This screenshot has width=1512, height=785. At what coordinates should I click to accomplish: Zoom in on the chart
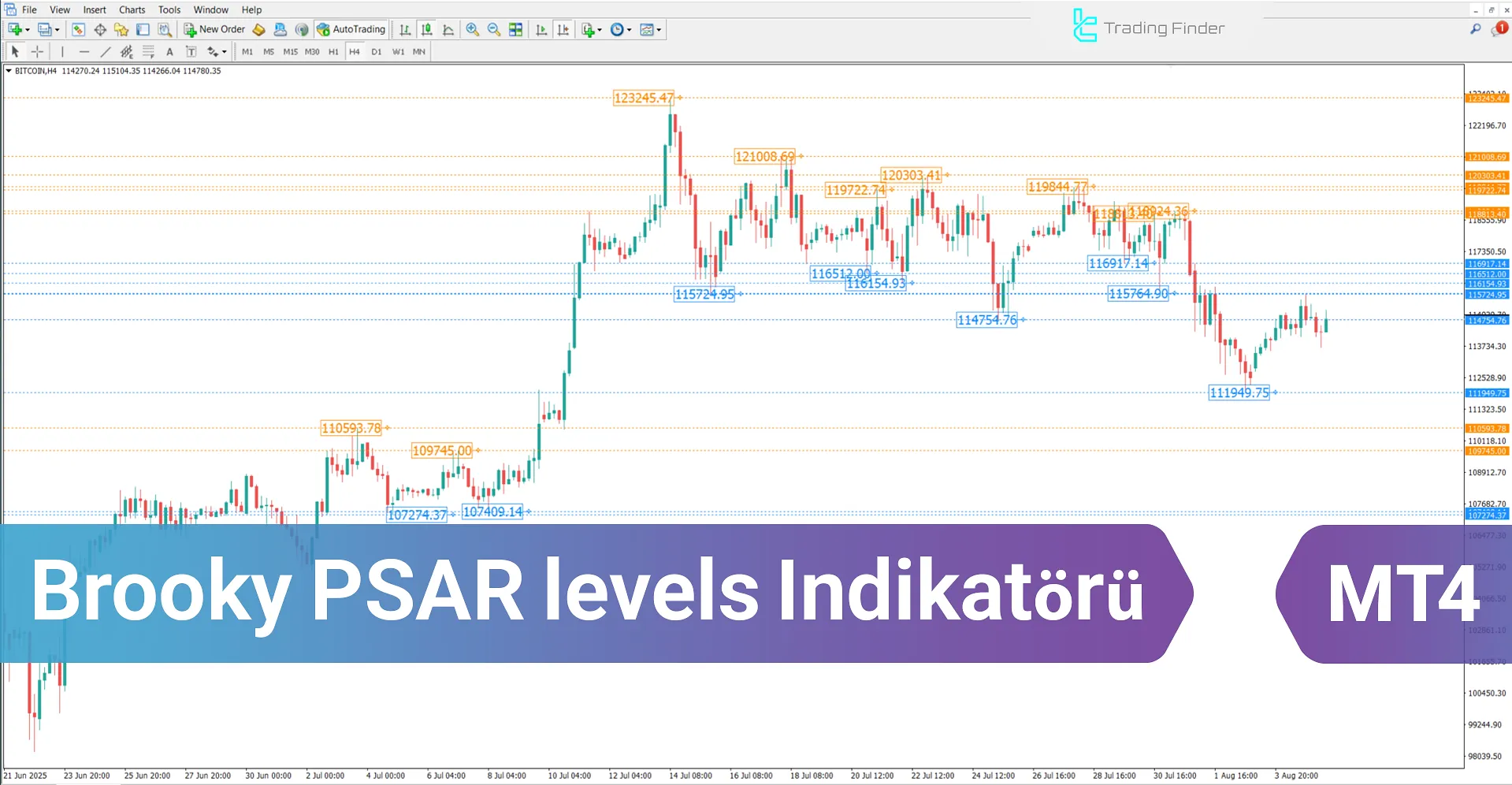click(x=472, y=29)
